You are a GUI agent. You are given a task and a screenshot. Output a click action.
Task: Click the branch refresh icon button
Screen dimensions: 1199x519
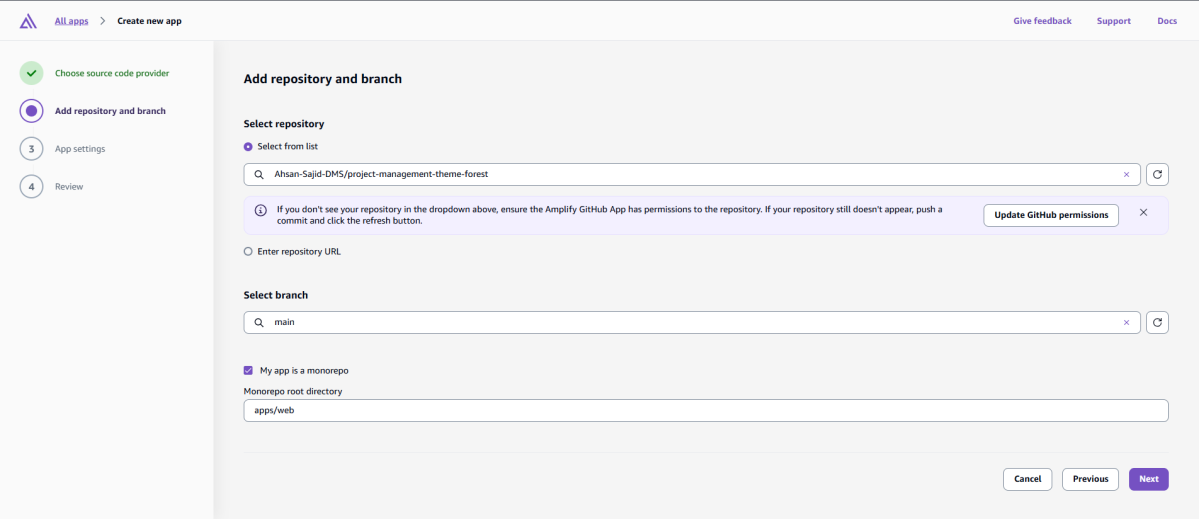point(1157,323)
